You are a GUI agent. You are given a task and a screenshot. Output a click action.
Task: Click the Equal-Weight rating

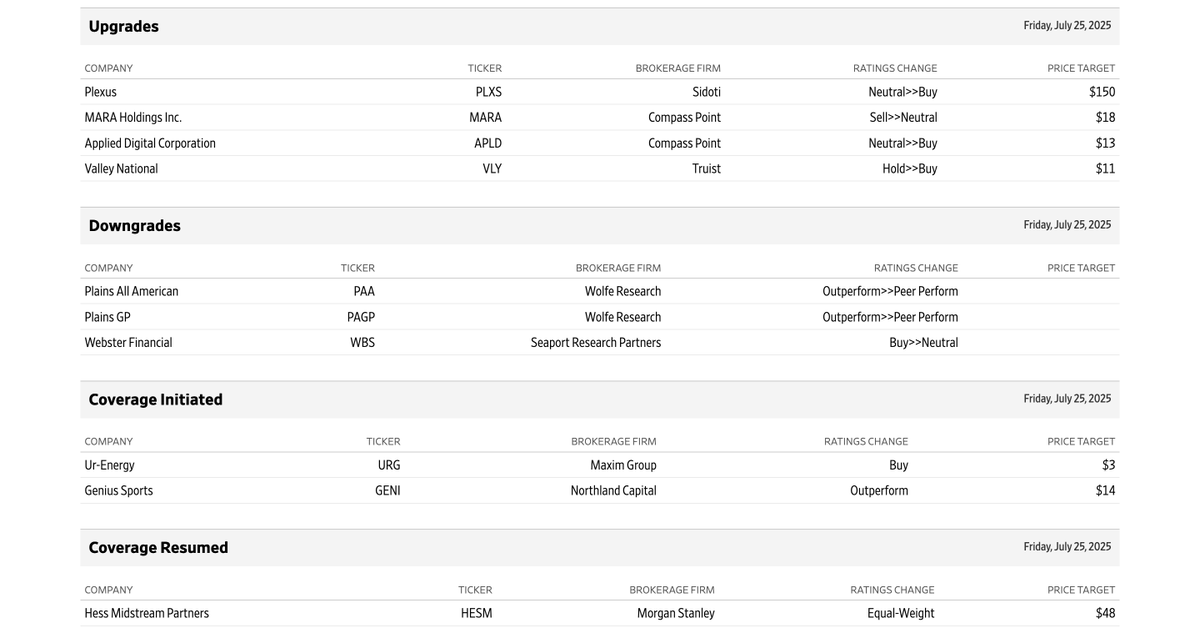coord(901,614)
